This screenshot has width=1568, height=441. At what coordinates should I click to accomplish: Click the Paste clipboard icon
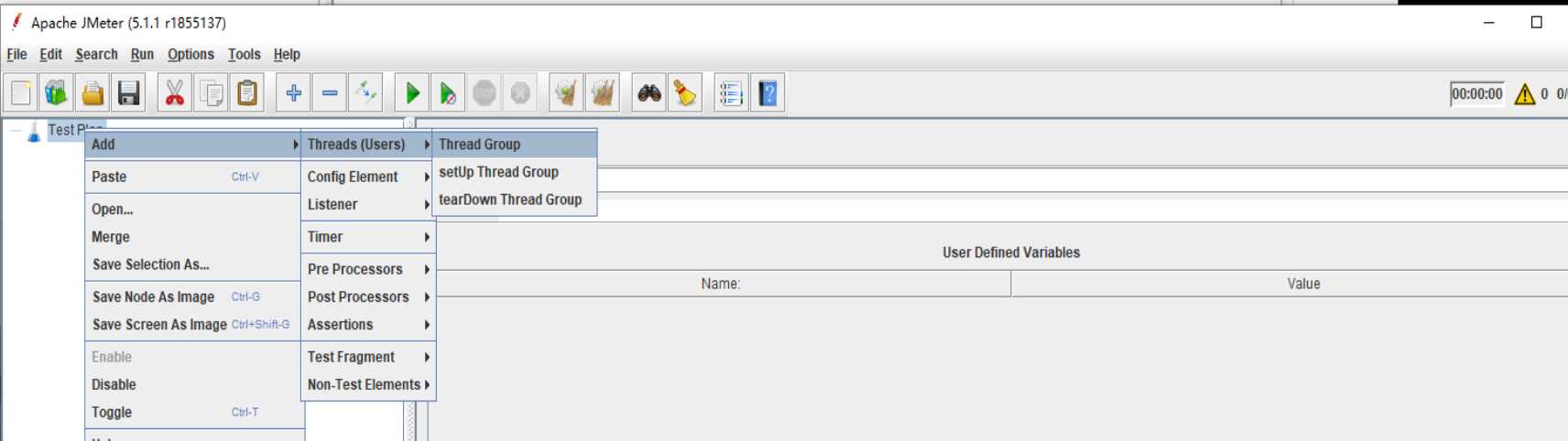tap(247, 93)
